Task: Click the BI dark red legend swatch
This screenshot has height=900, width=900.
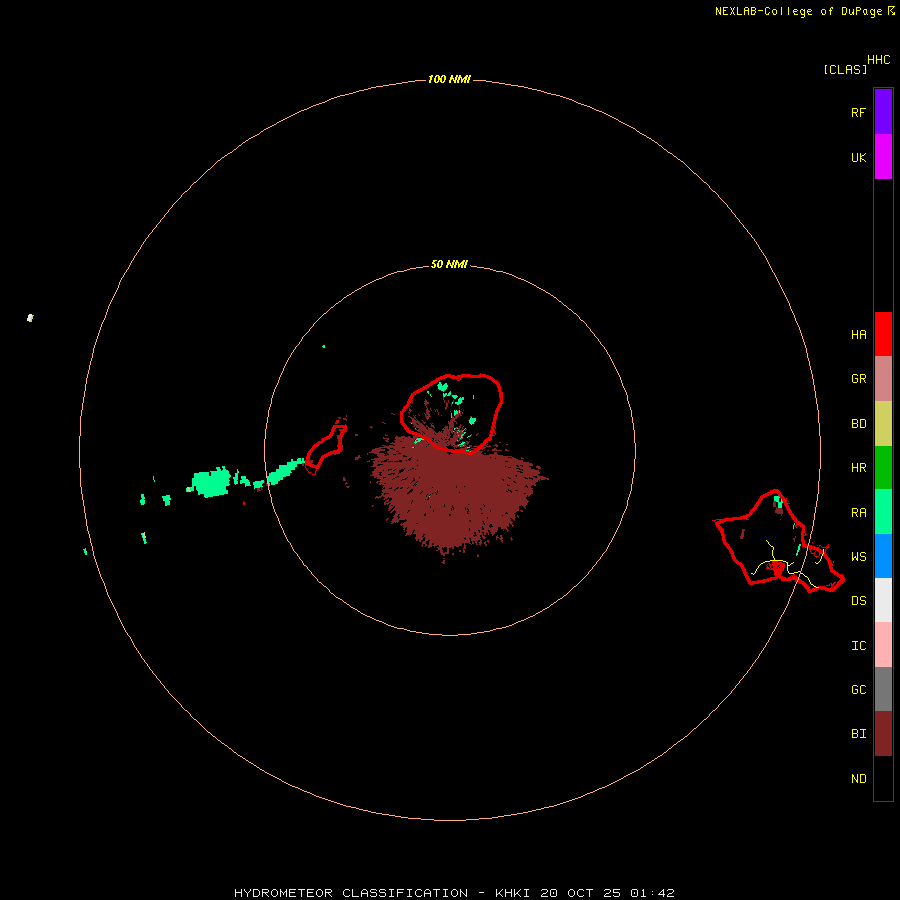Action: pos(883,734)
